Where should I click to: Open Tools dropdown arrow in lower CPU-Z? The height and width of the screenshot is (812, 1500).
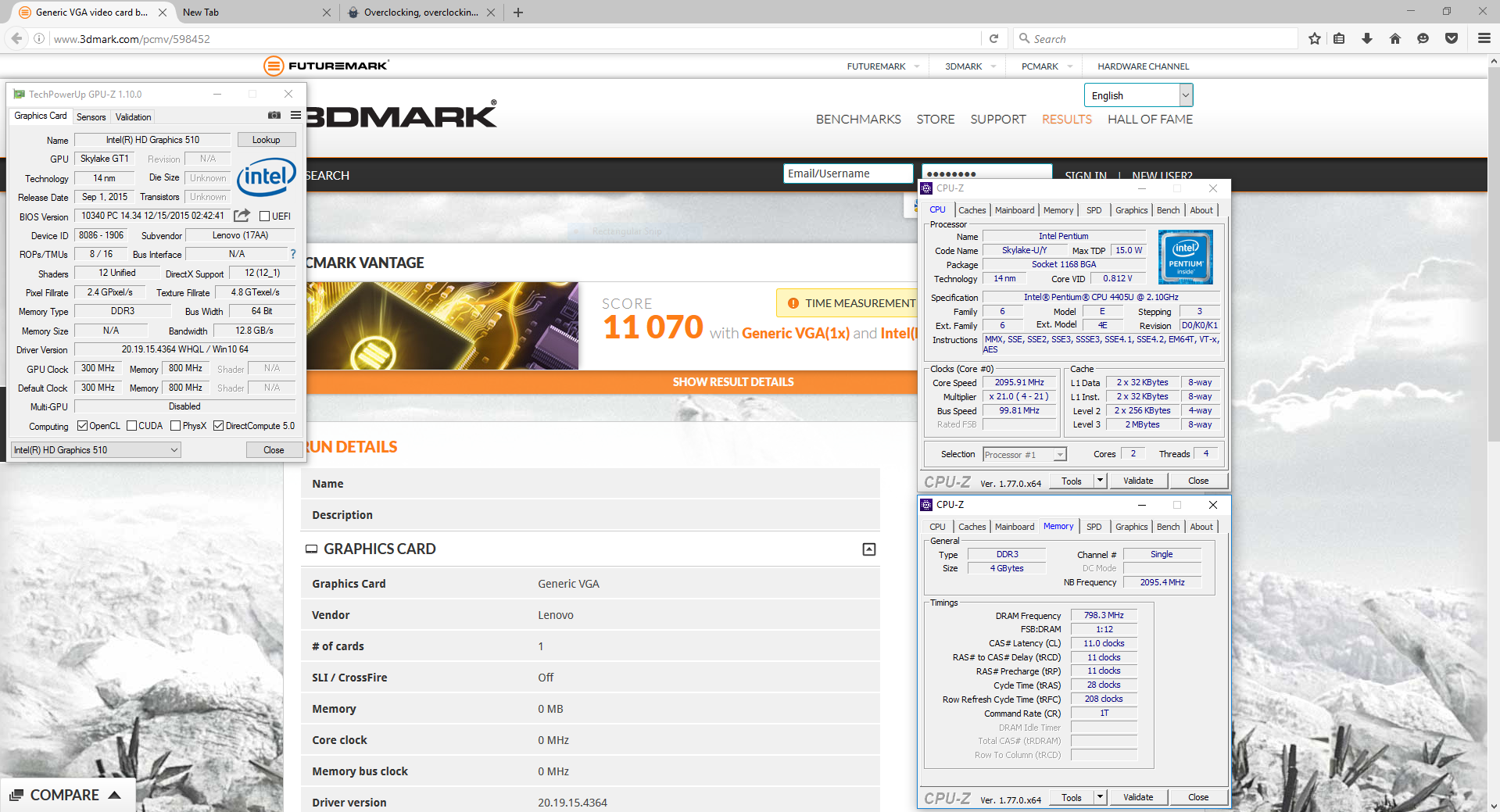coord(1100,797)
